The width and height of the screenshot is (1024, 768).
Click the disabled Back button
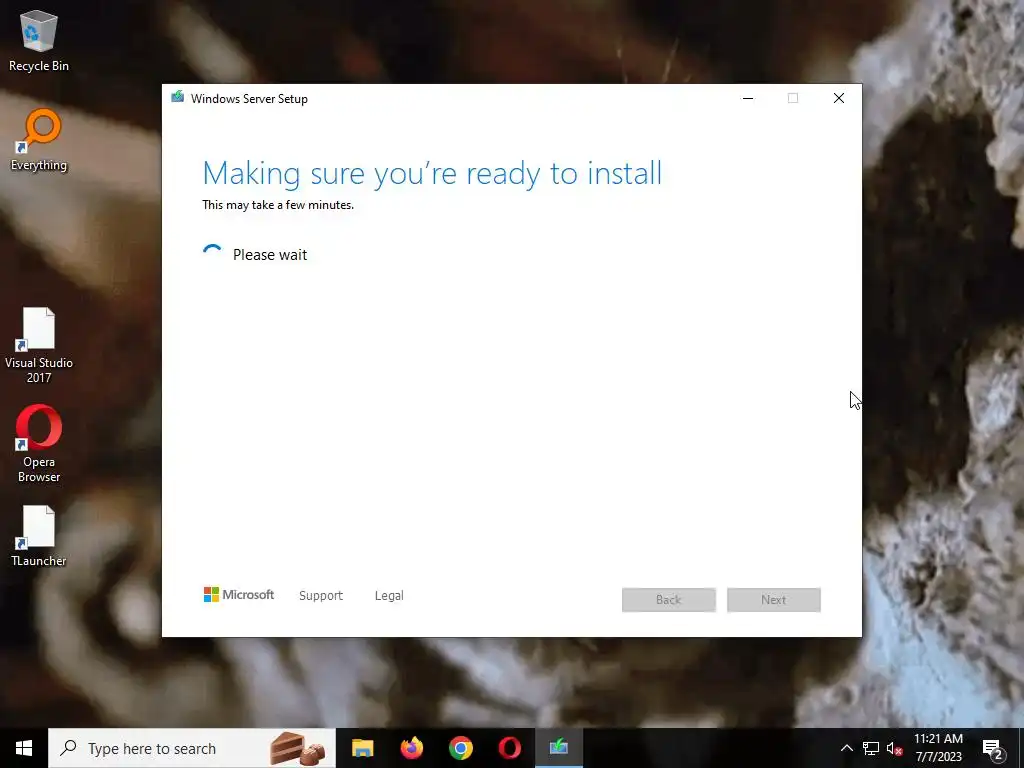click(x=669, y=600)
